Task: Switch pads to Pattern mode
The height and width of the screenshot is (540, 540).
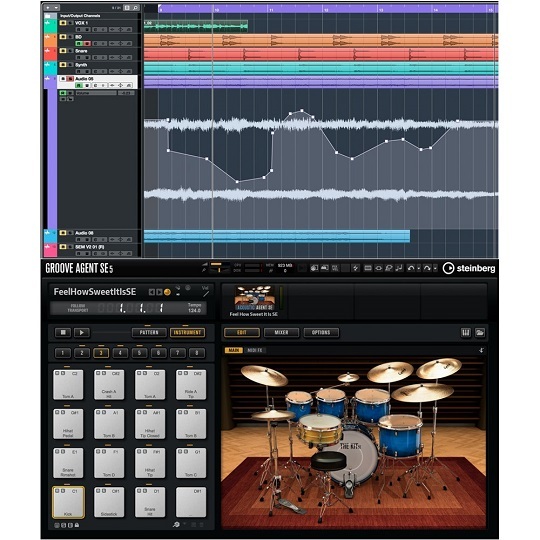Action: coord(149,332)
